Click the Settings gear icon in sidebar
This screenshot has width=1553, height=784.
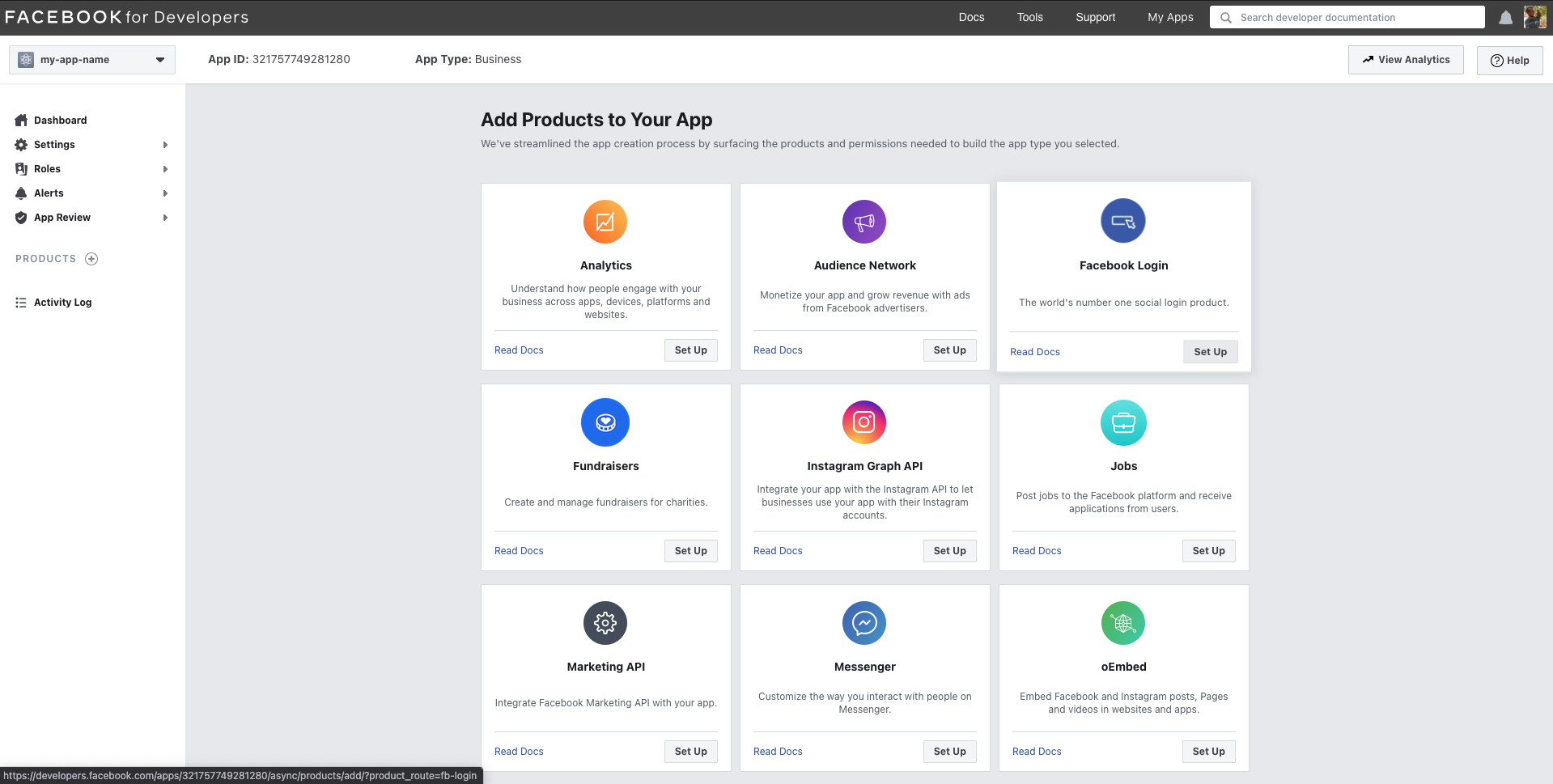point(21,145)
